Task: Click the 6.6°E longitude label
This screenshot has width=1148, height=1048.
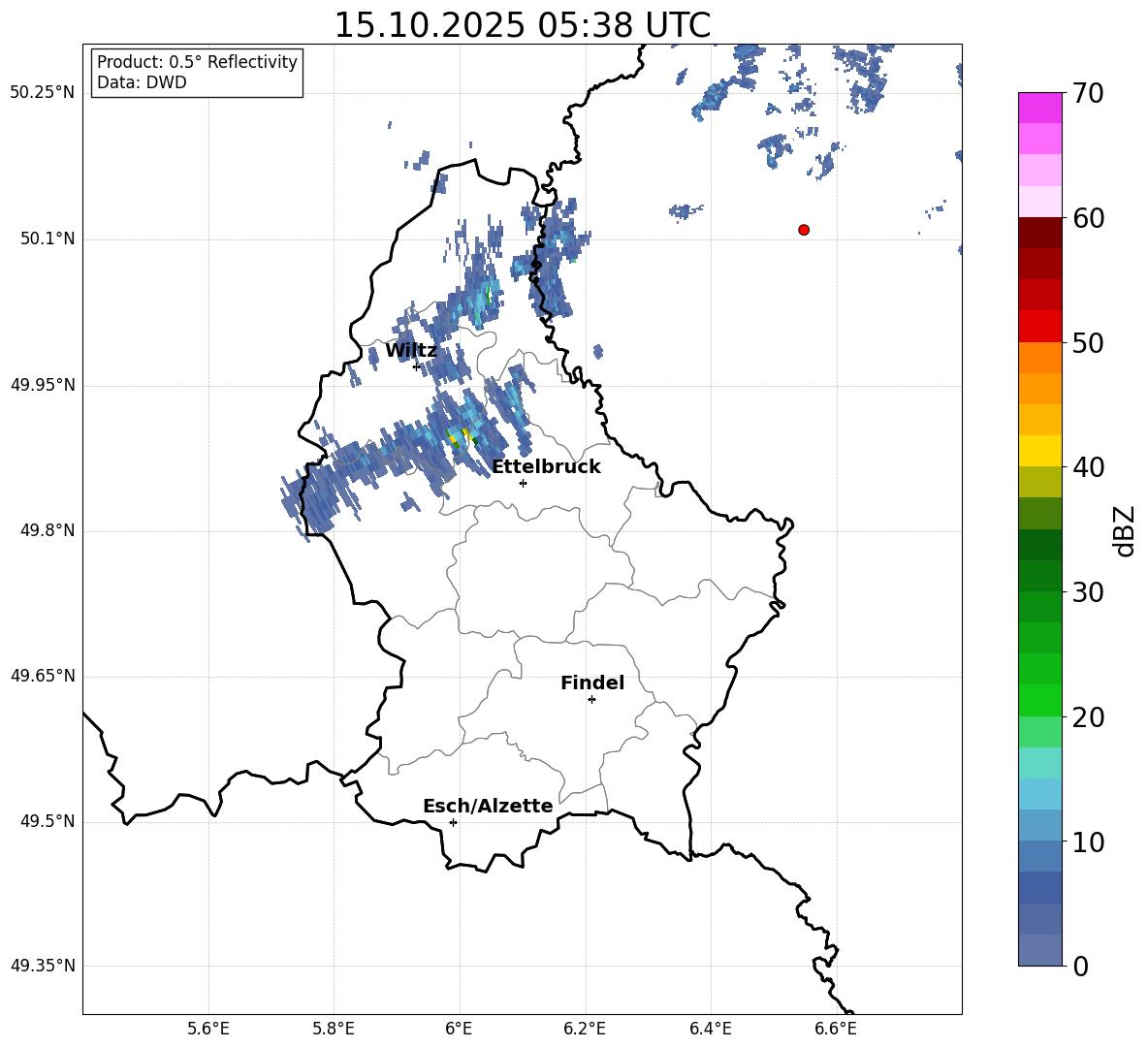Action: [836, 1029]
